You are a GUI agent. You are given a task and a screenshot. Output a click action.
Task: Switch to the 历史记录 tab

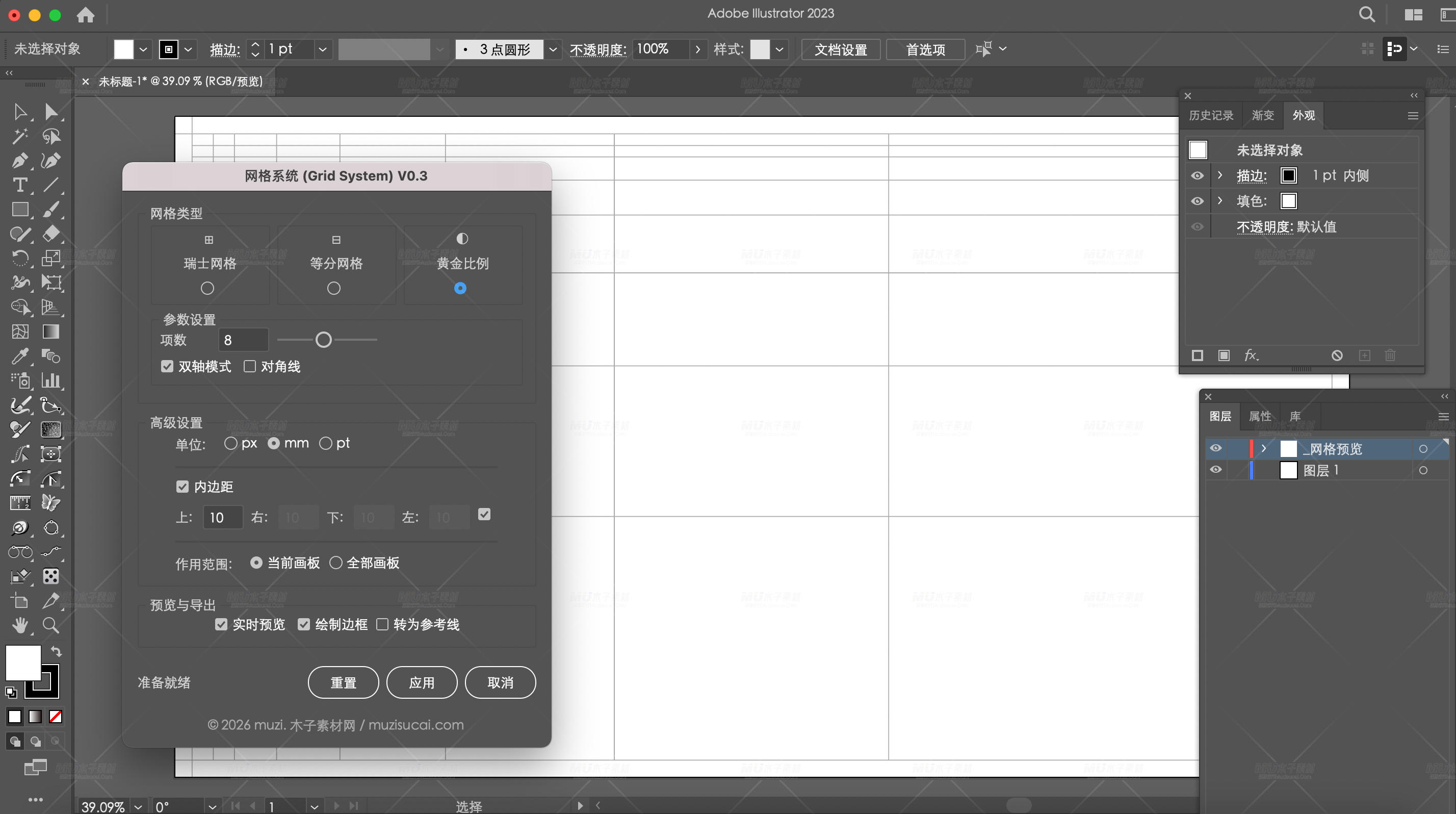1211,115
